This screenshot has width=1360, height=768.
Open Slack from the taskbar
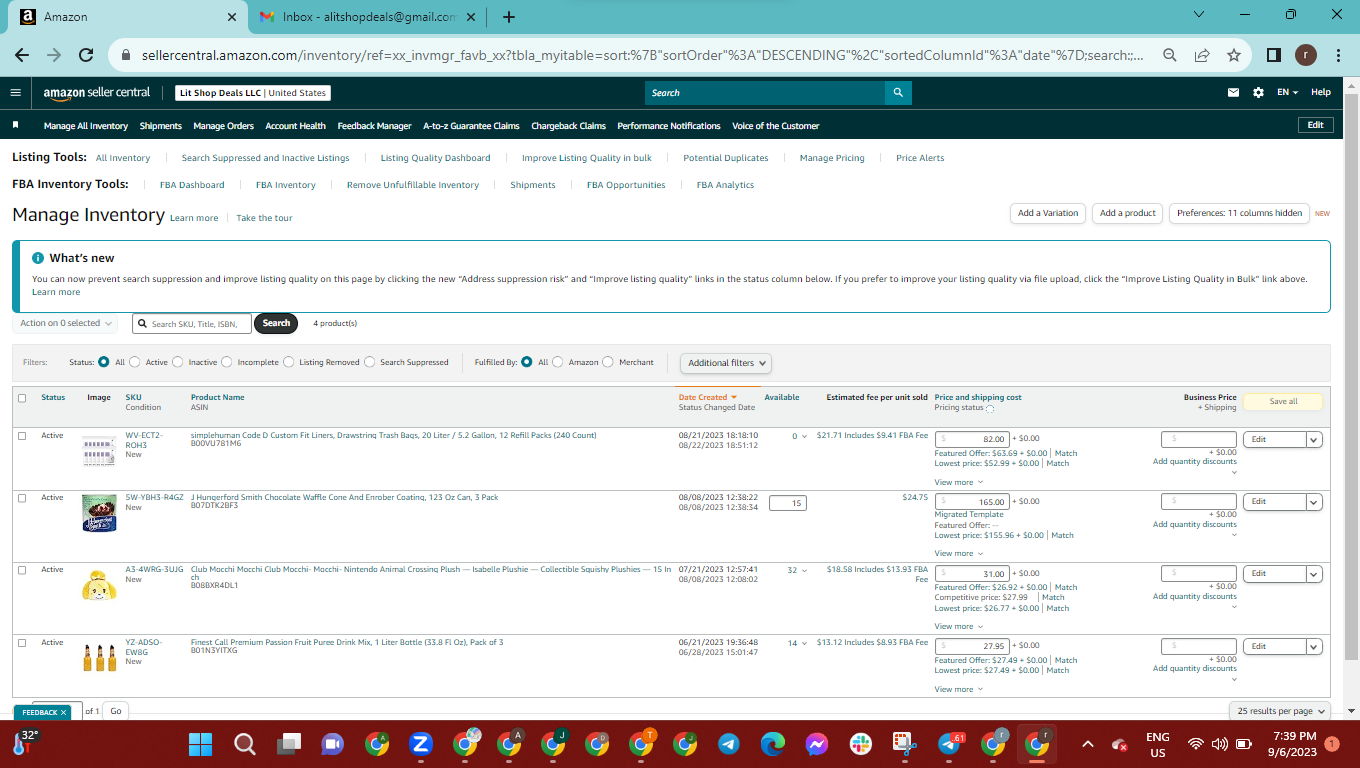(x=861, y=744)
